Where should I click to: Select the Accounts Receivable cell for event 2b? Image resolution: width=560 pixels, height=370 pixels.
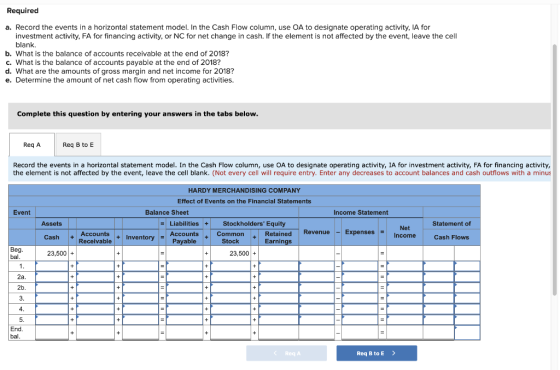click(95, 288)
